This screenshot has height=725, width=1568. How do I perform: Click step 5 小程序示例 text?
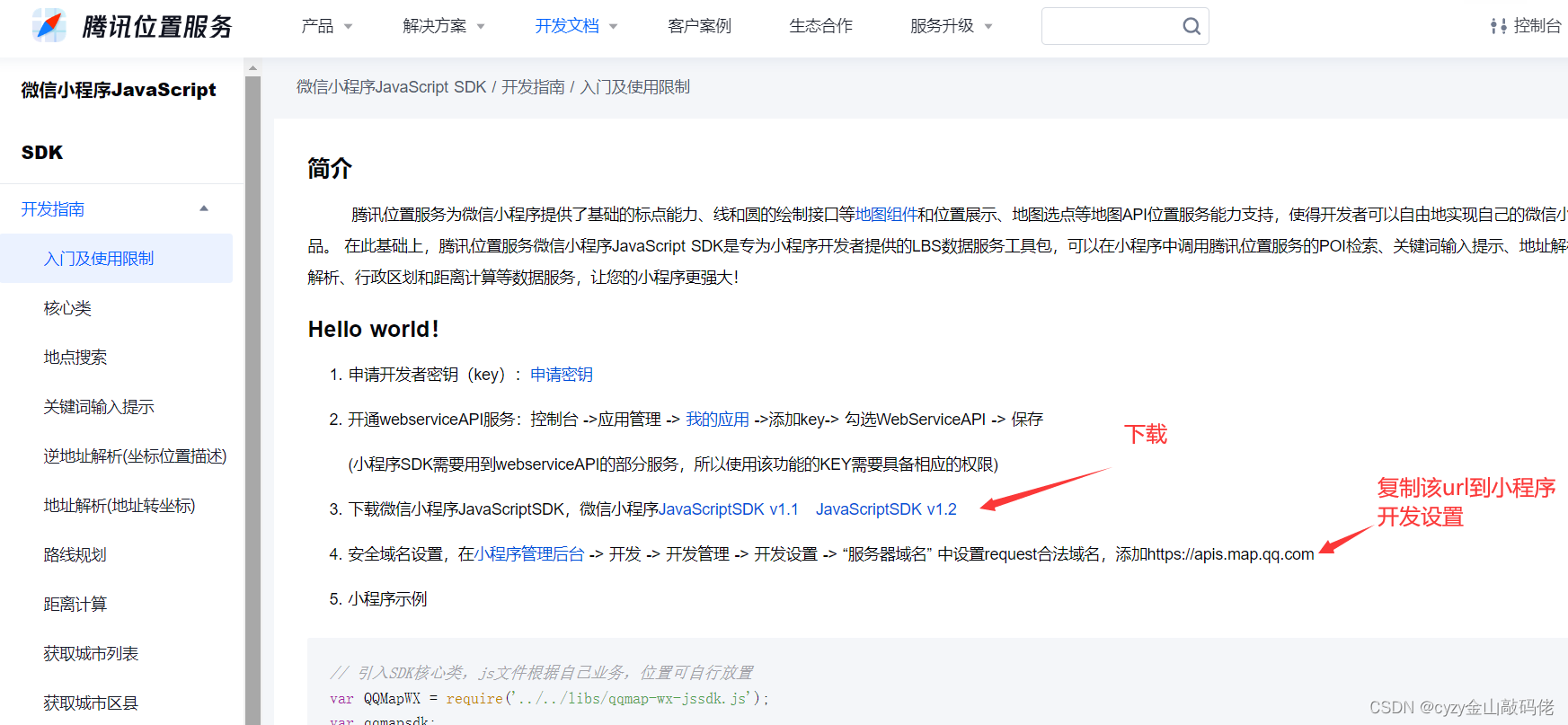(x=387, y=599)
